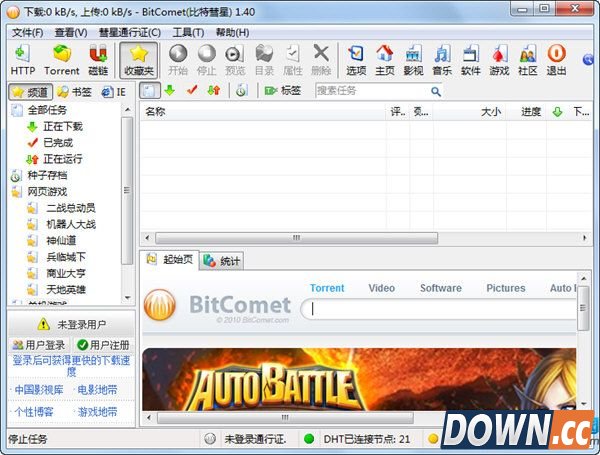The image size is (600, 455).
Task: Select Downloading (正在下载) in task tree
Action: [x=63, y=126]
